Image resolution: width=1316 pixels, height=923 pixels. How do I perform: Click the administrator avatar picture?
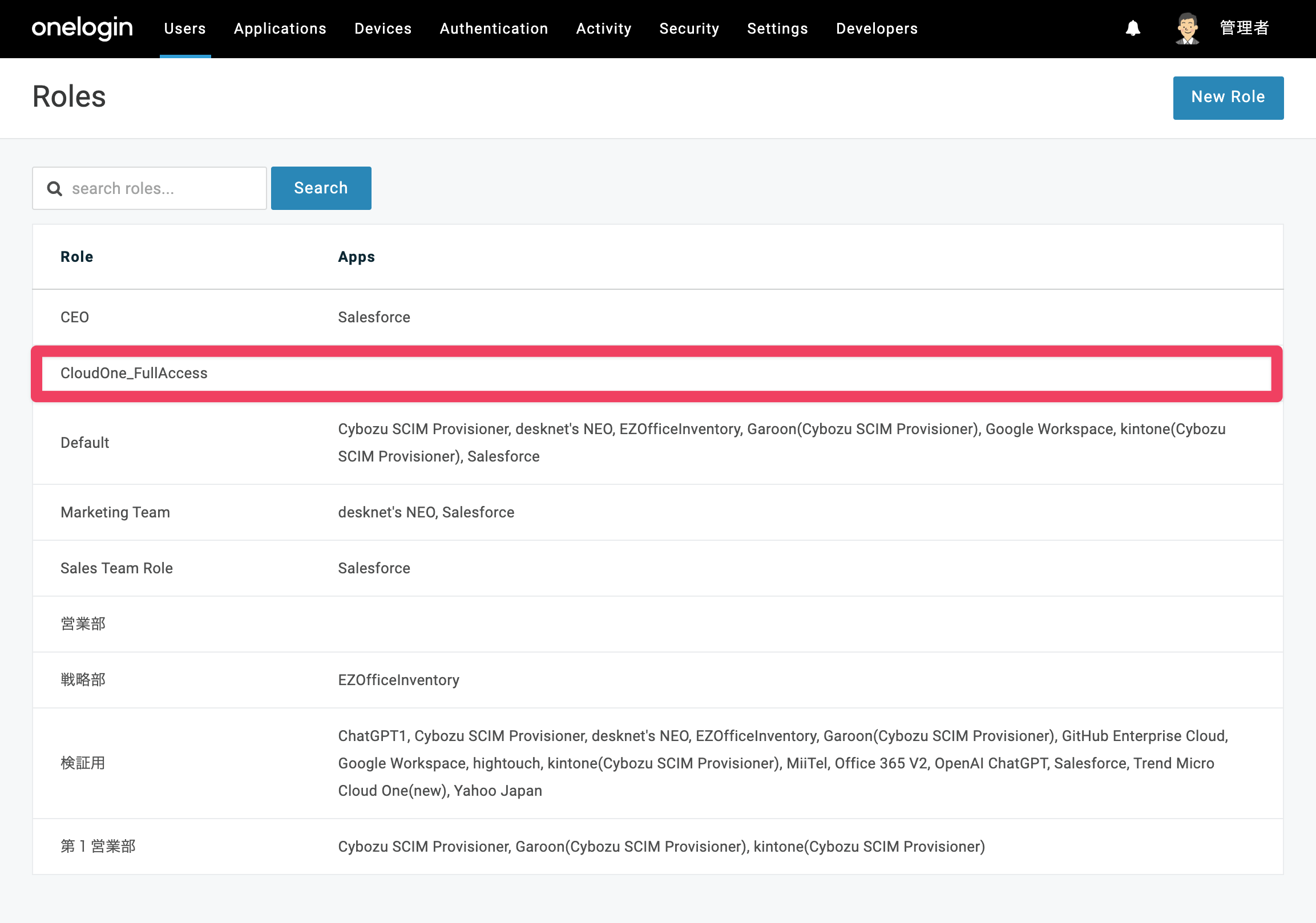click(1187, 28)
